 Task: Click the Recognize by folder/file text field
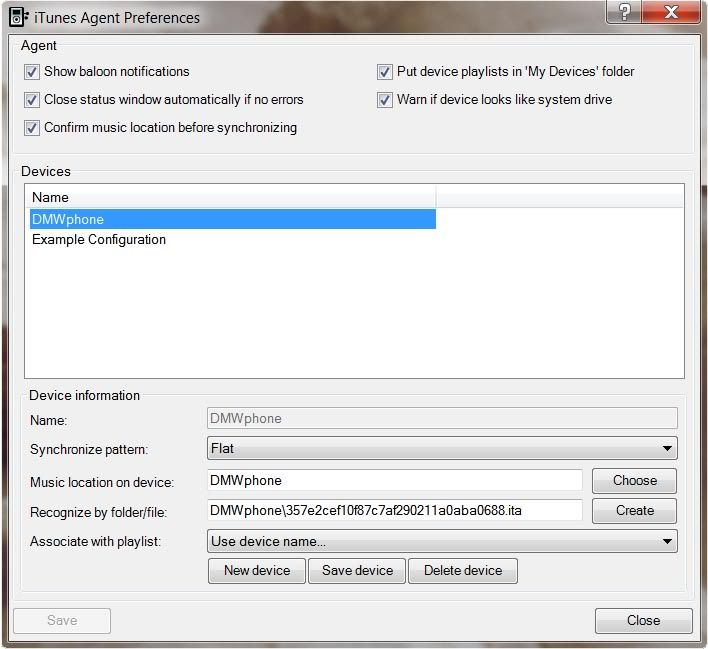(395, 510)
